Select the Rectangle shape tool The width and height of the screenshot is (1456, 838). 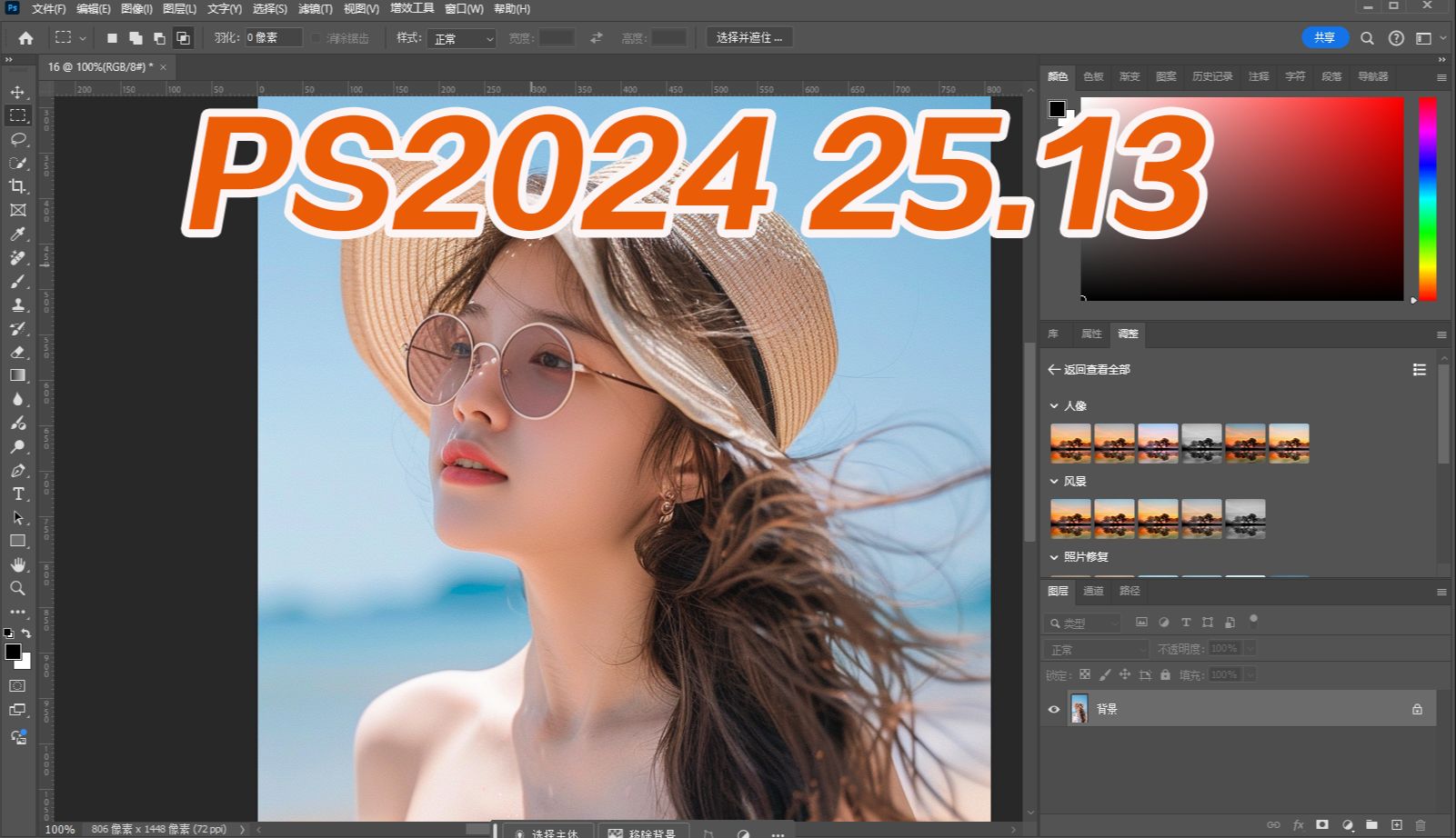click(17, 541)
